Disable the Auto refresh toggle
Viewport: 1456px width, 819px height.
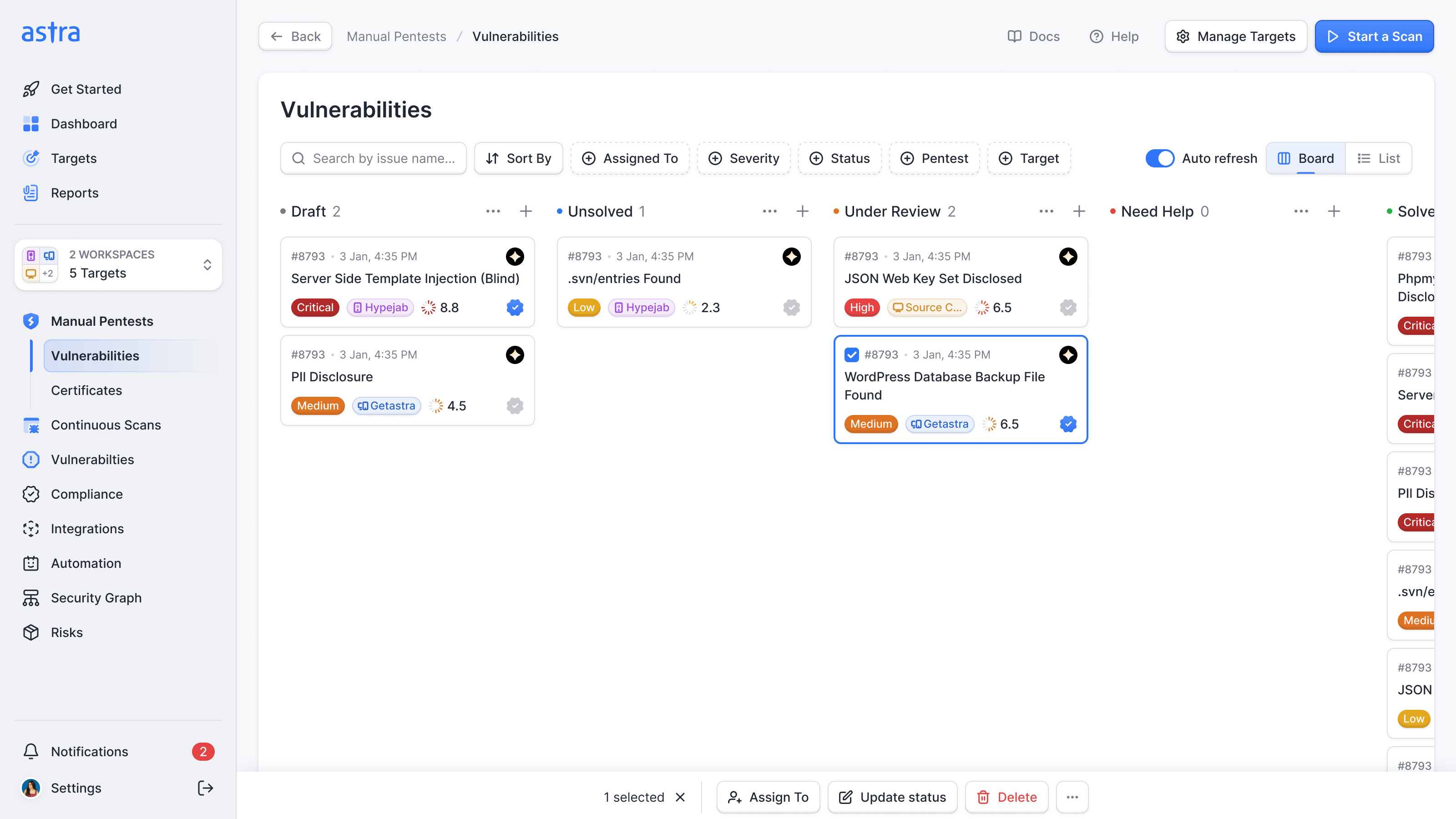pyautogui.click(x=1159, y=158)
